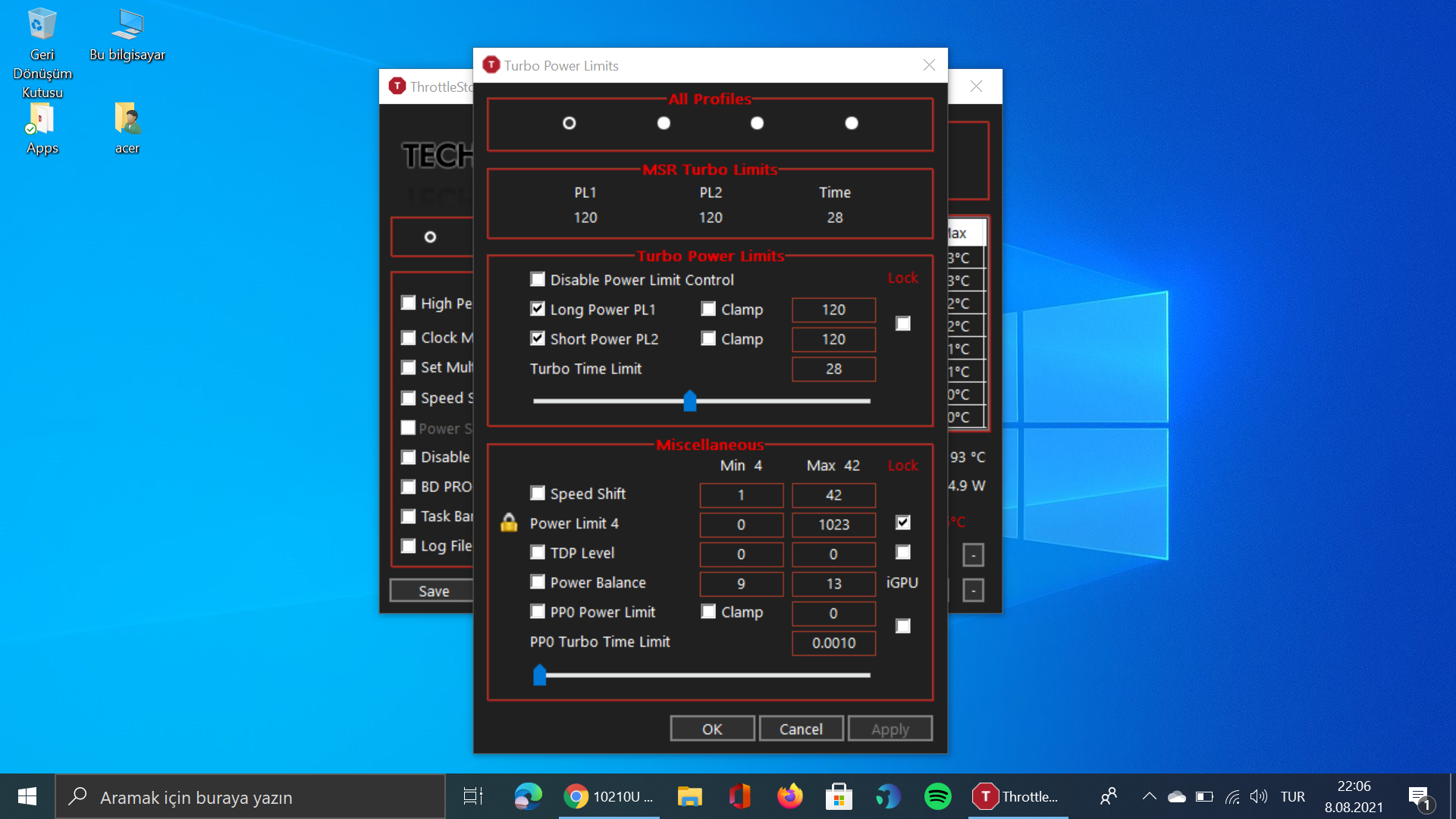The image size is (1456, 819).
Task: Open Spotify from the taskbar
Action: (938, 796)
